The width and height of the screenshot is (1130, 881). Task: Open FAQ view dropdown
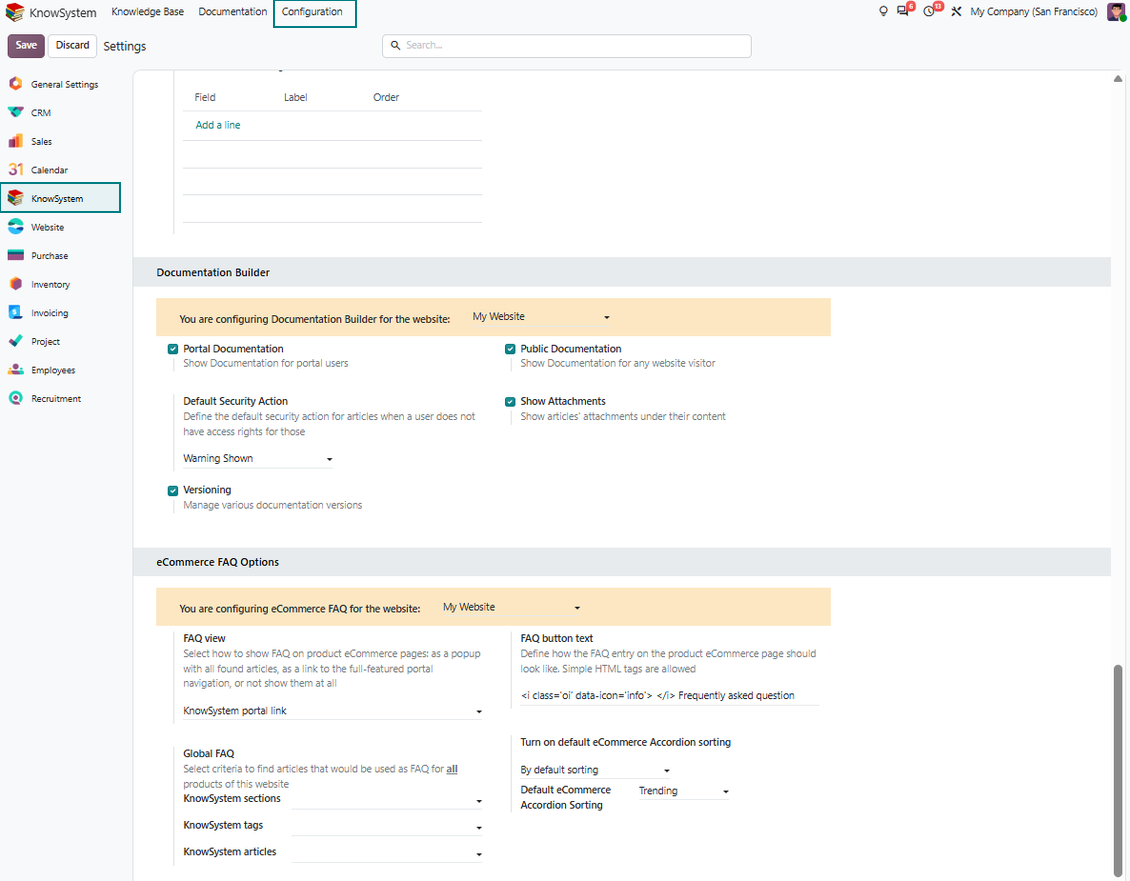[x=333, y=711]
